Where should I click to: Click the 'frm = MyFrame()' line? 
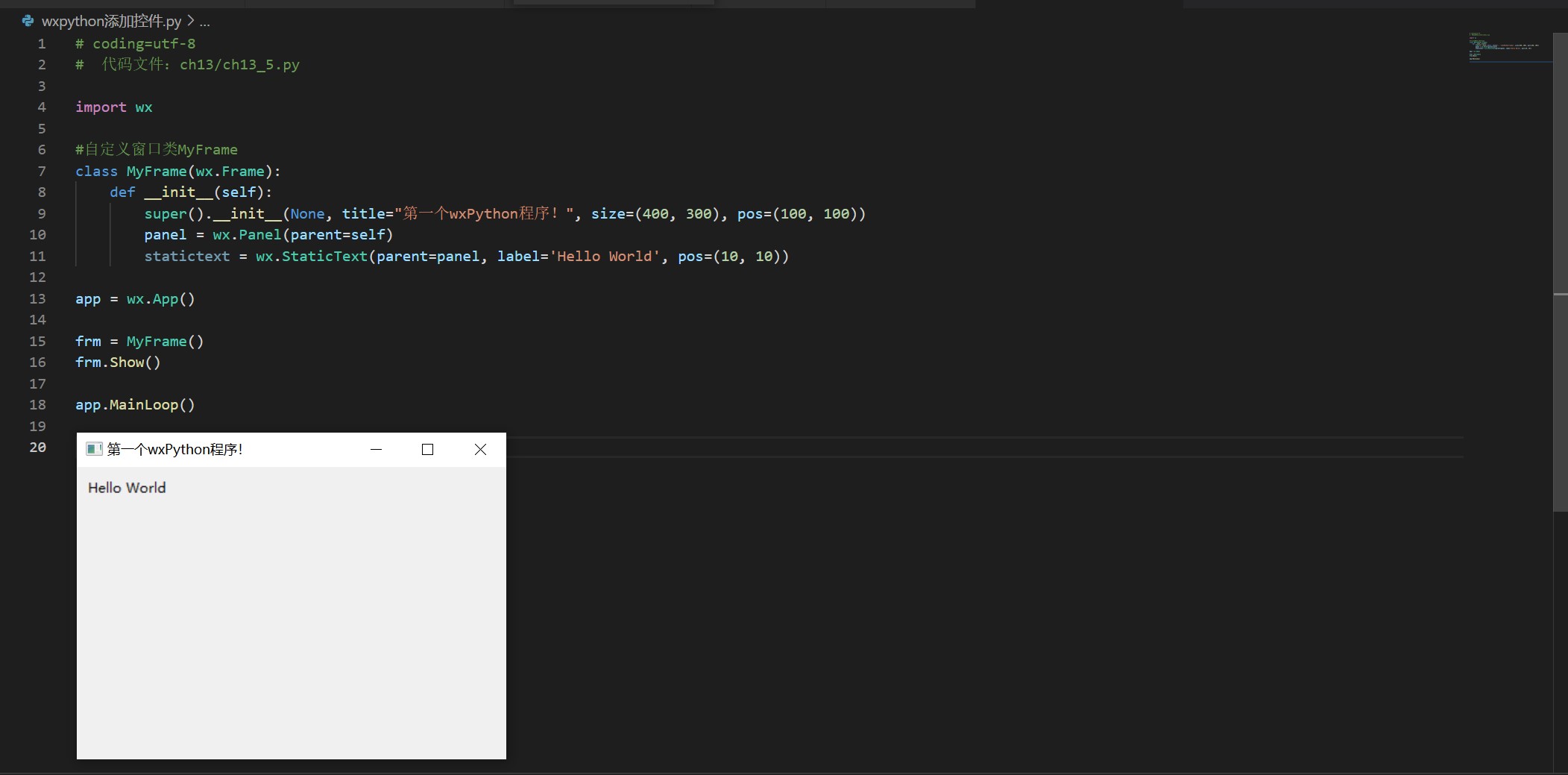(x=139, y=342)
